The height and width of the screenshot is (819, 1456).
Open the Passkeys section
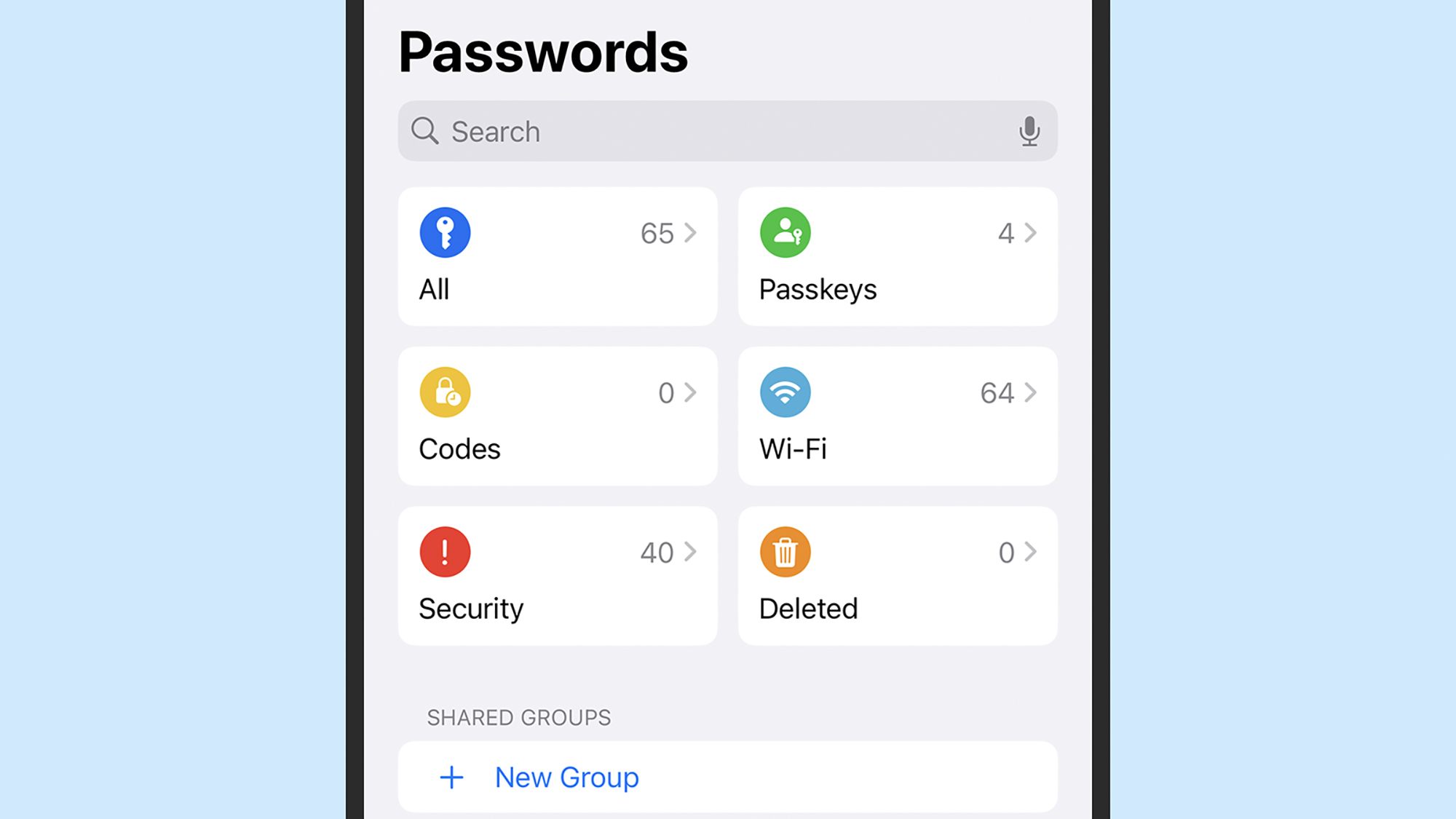tap(897, 256)
